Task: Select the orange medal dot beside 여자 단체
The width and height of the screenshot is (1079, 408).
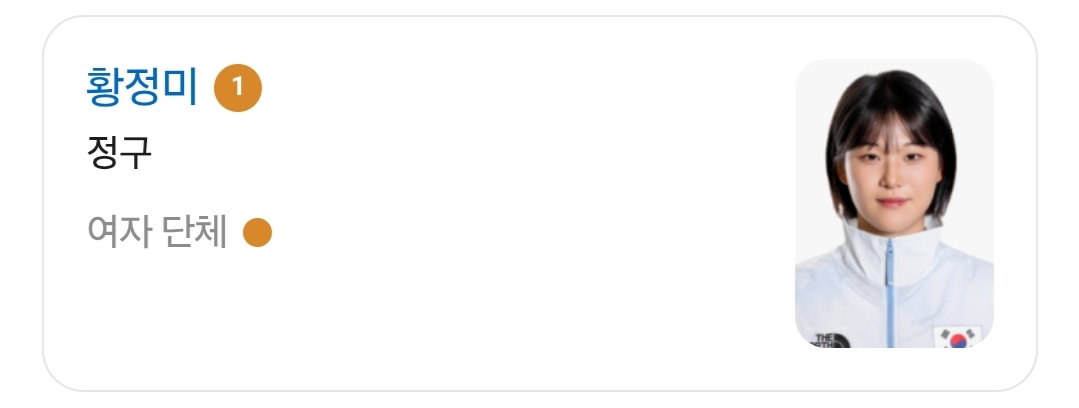Action: (257, 232)
